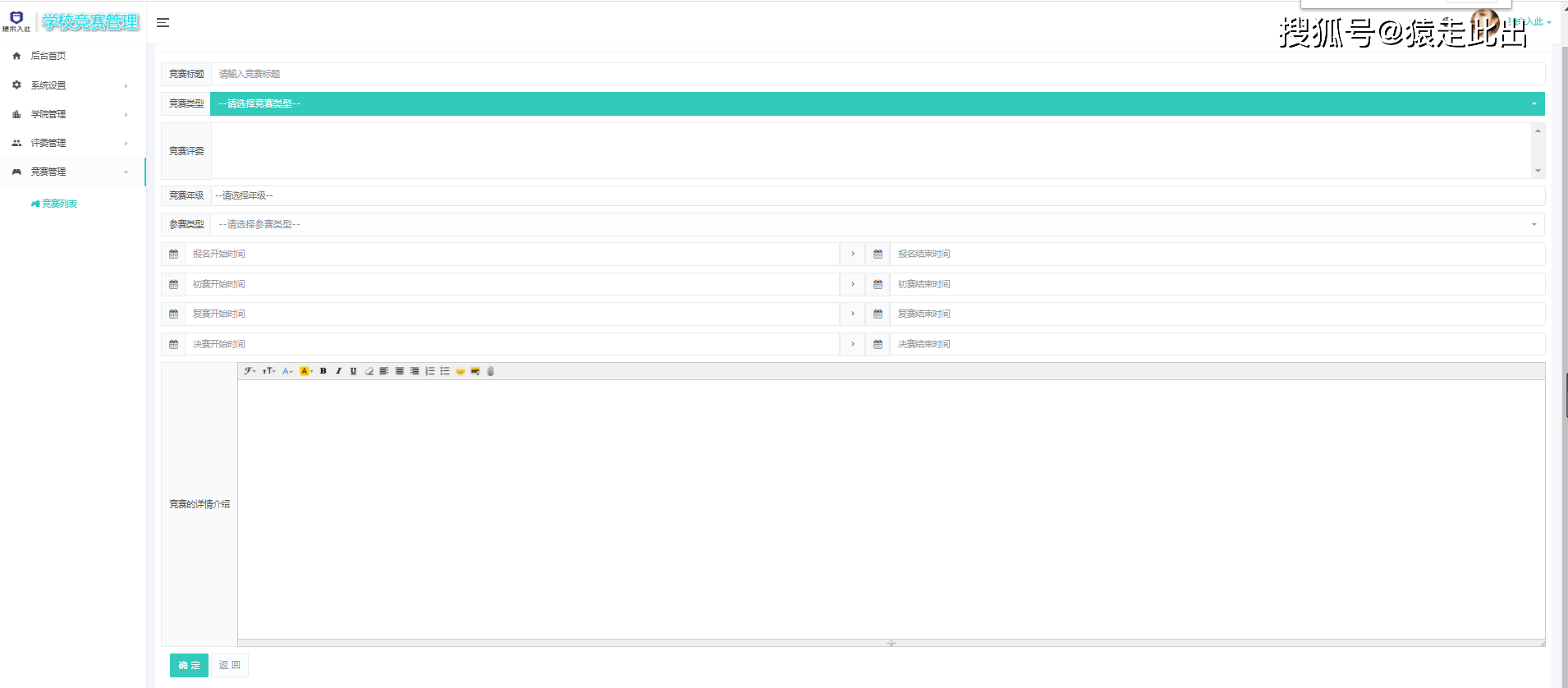The height and width of the screenshot is (688, 1568).
Task: Insert a numbered list in the editor
Action: (429, 371)
